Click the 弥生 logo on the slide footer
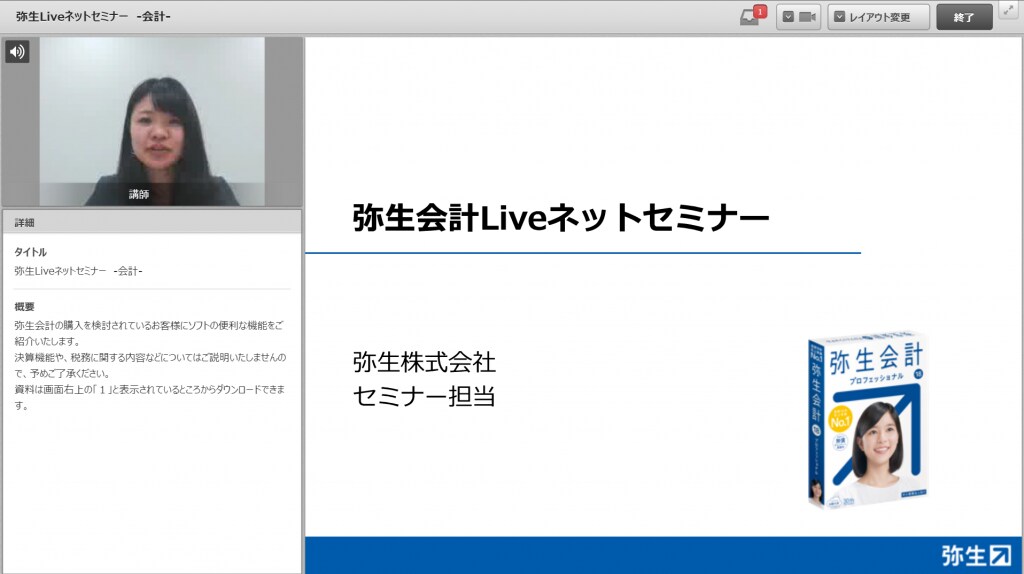This screenshot has width=1024, height=574. coord(976,555)
